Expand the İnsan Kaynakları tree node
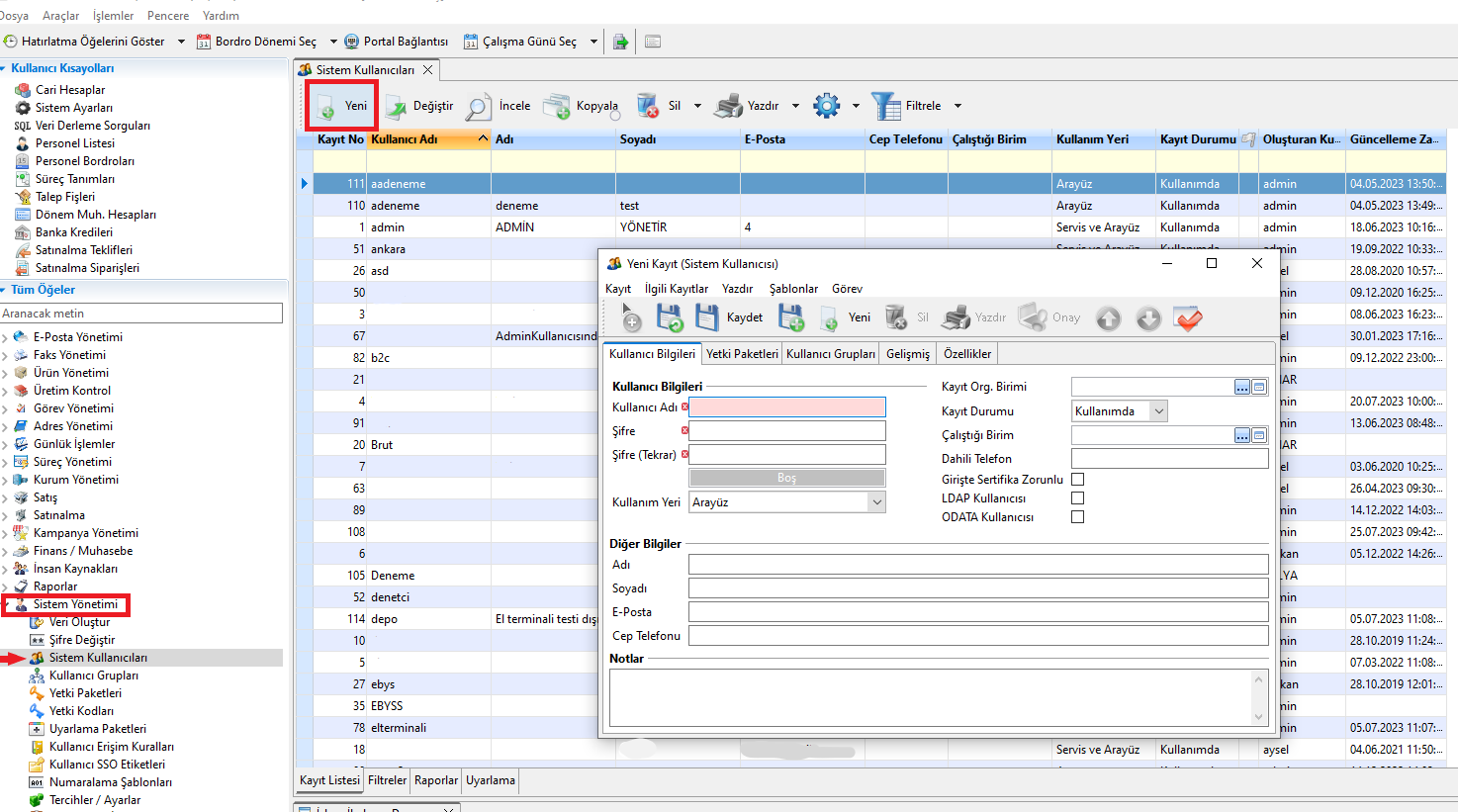1458x812 pixels. click(5, 570)
